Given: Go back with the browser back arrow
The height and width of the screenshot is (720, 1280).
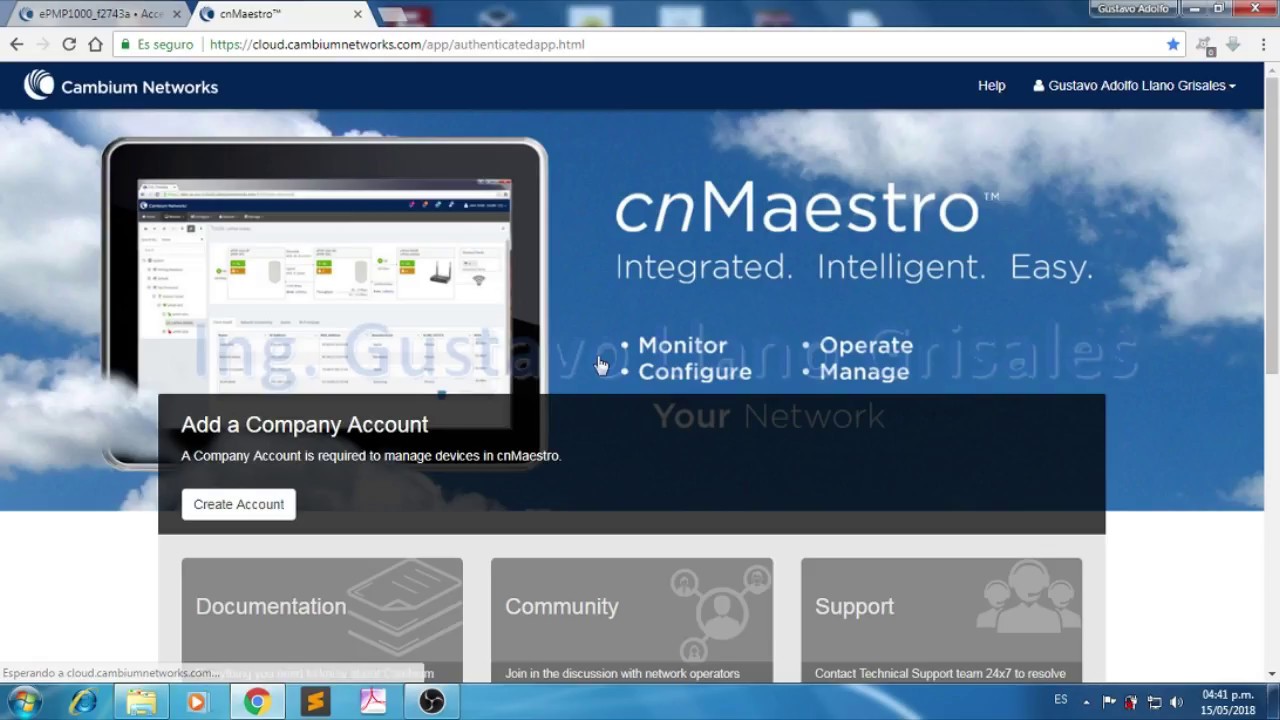Looking at the screenshot, I should pos(17,44).
